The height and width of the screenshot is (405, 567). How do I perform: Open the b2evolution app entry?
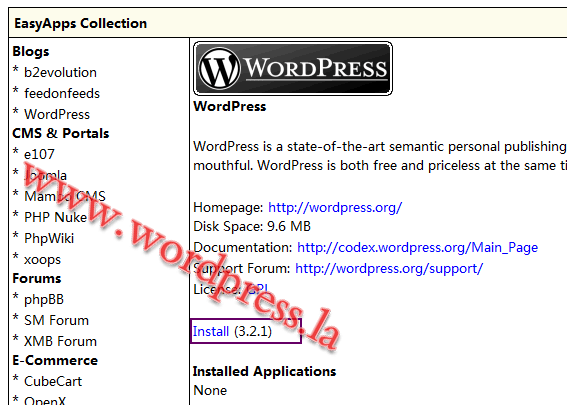coord(60,72)
